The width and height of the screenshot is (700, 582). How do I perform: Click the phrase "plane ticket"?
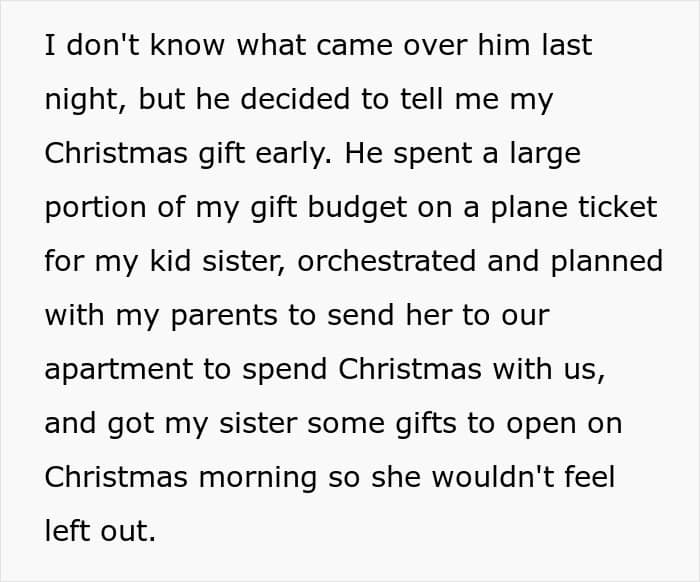[574, 208]
